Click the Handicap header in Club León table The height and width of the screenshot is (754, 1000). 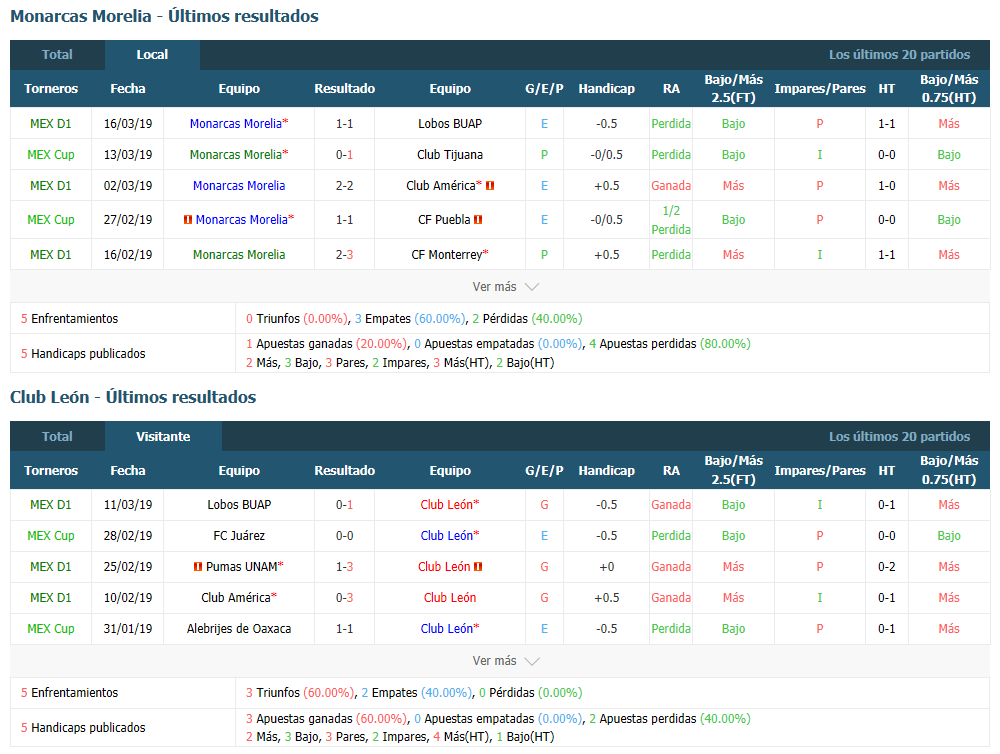[x=607, y=471]
